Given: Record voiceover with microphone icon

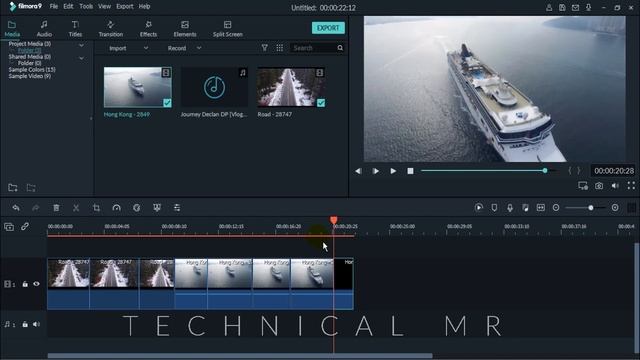Looking at the screenshot, I should 510,208.
